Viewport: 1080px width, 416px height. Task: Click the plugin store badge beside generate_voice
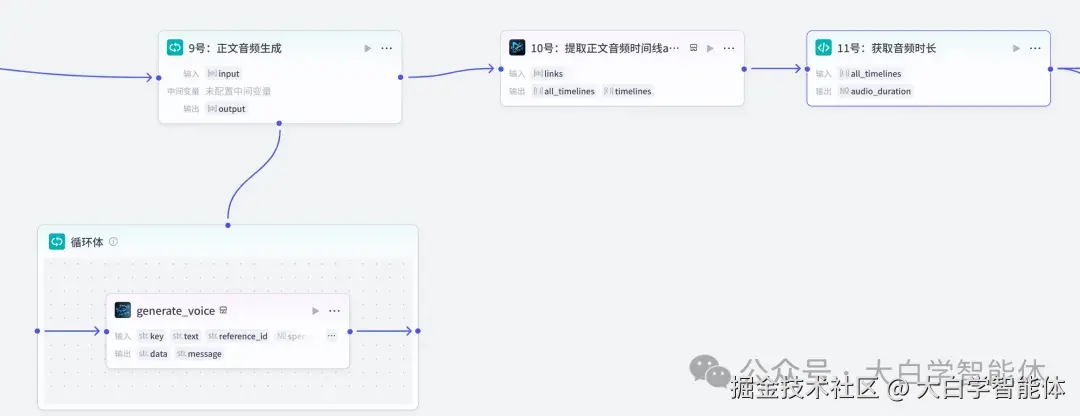pos(223,311)
